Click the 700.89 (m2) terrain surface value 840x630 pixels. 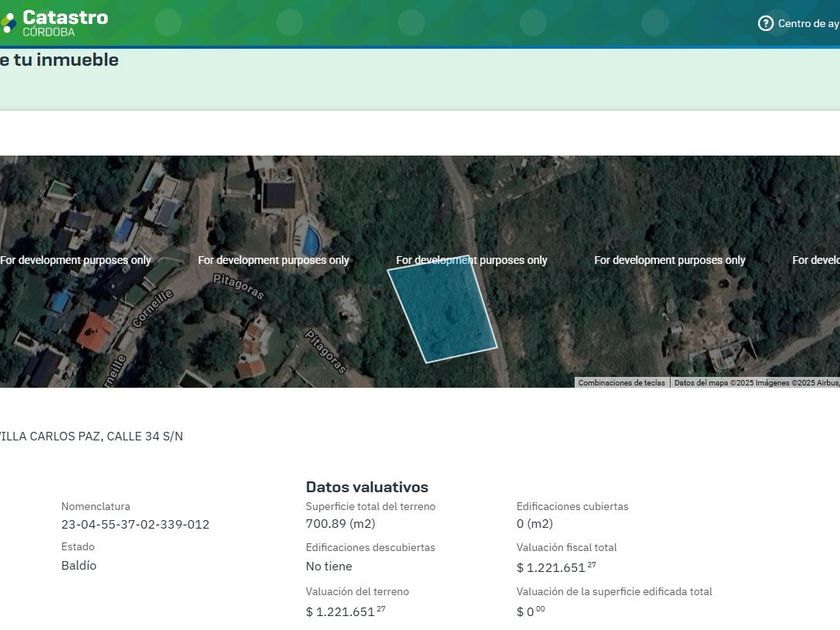click(340, 524)
